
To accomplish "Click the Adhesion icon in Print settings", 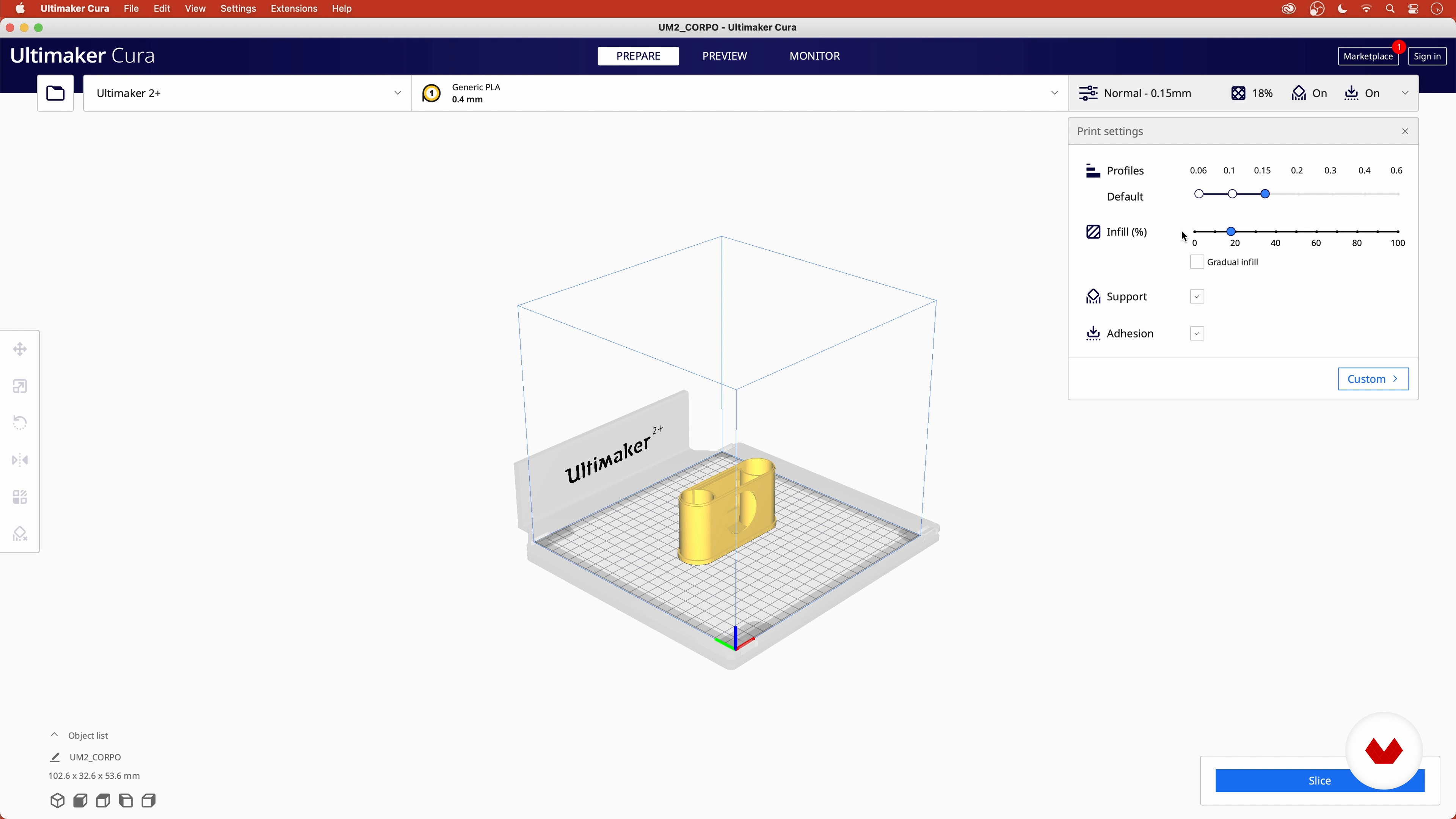I will click(1093, 334).
